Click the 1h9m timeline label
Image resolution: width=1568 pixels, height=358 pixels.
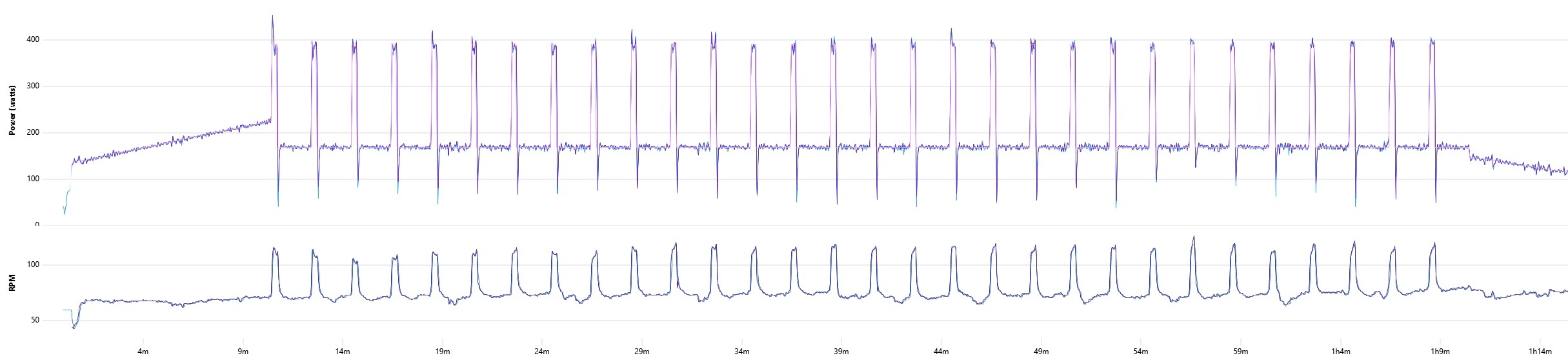[1440, 352]
